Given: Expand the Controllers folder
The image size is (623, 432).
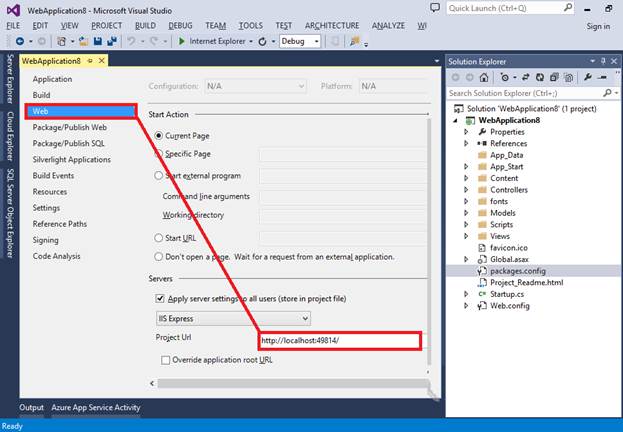Looking at the screenshot, I should [x=466, y=190].
